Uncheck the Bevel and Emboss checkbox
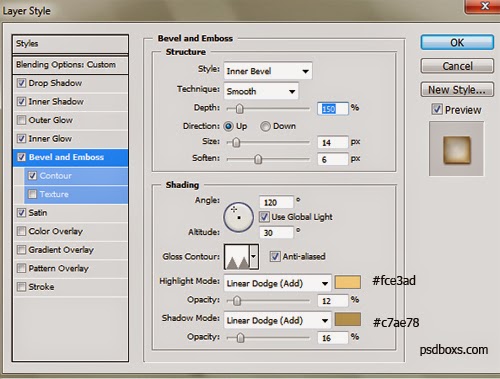The height and width of the screenshot is (379, 500). tap(21, 157)
